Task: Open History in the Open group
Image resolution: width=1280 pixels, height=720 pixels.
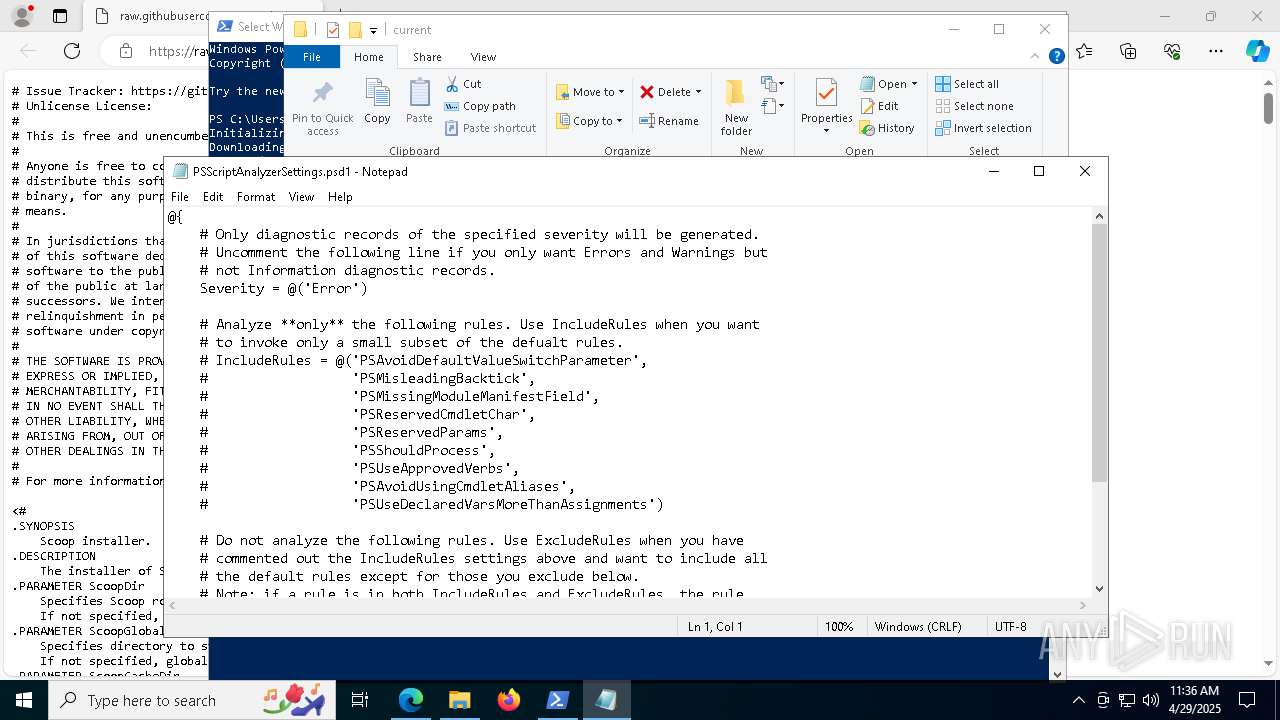Action: (x=887, y=128)
